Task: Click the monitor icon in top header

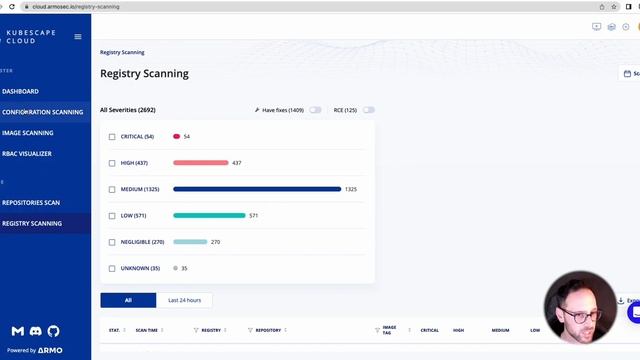Action: (596, 27)
